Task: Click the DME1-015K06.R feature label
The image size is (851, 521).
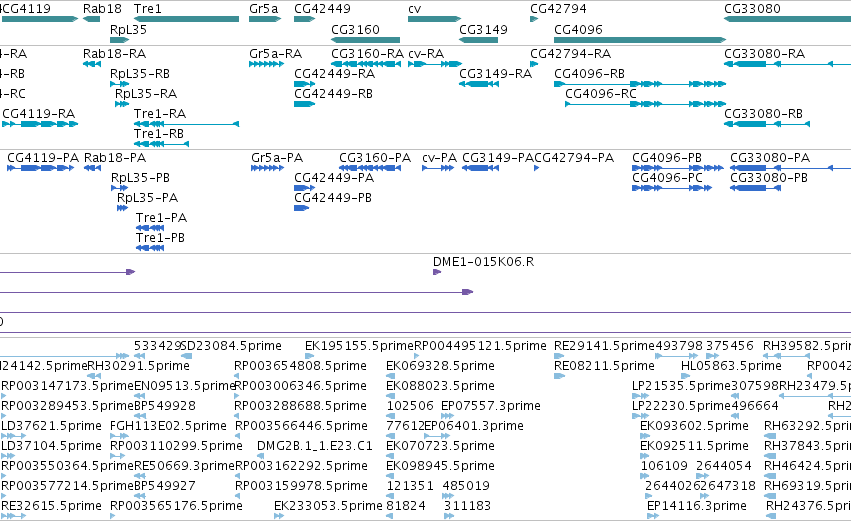Action: point(484,262)
